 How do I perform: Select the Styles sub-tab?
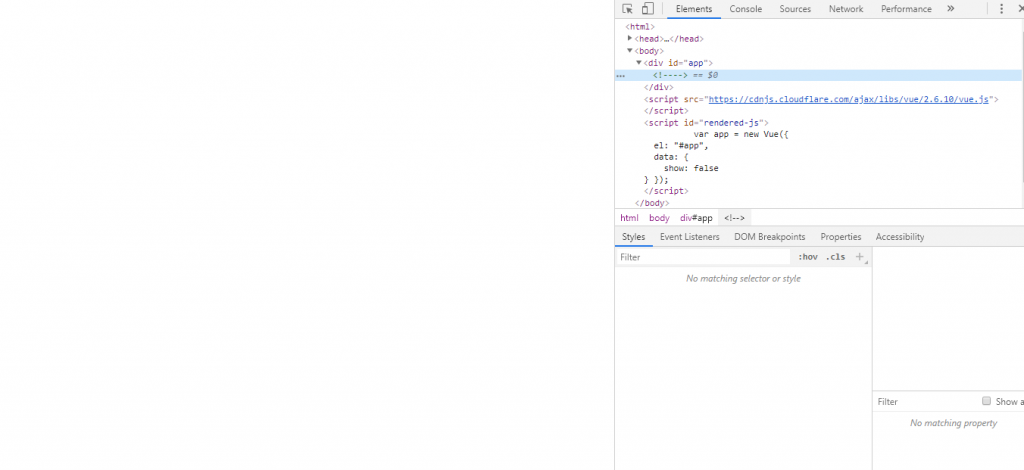click(x=633, y=237)
